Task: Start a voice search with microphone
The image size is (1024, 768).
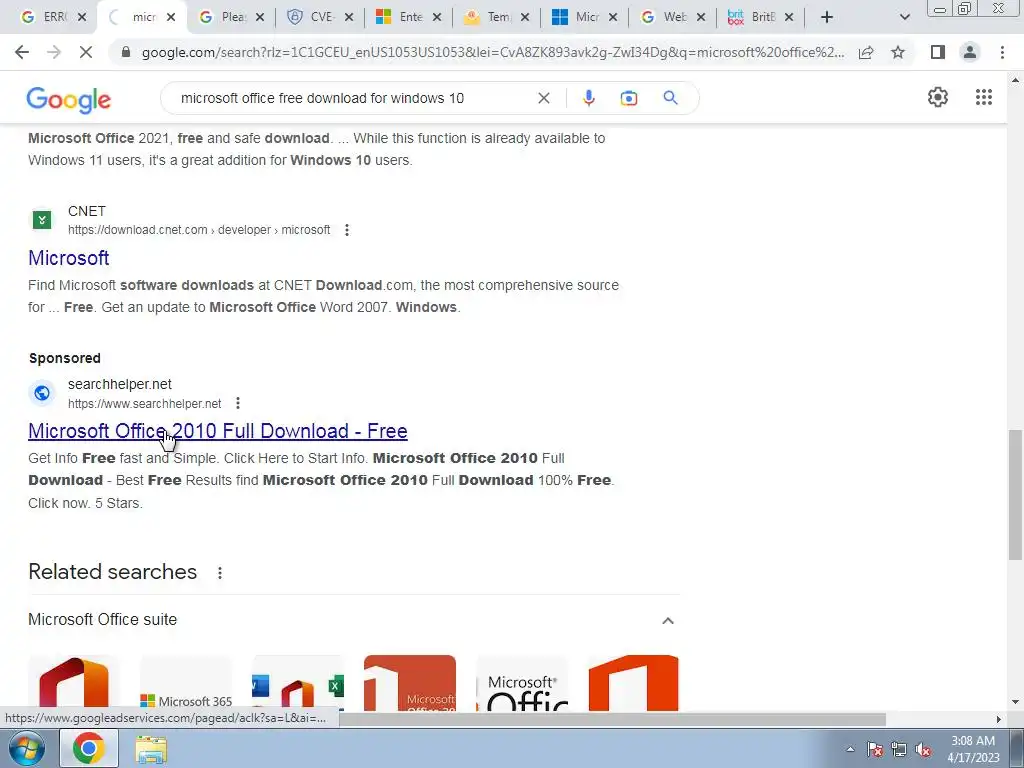Action: 588,98
